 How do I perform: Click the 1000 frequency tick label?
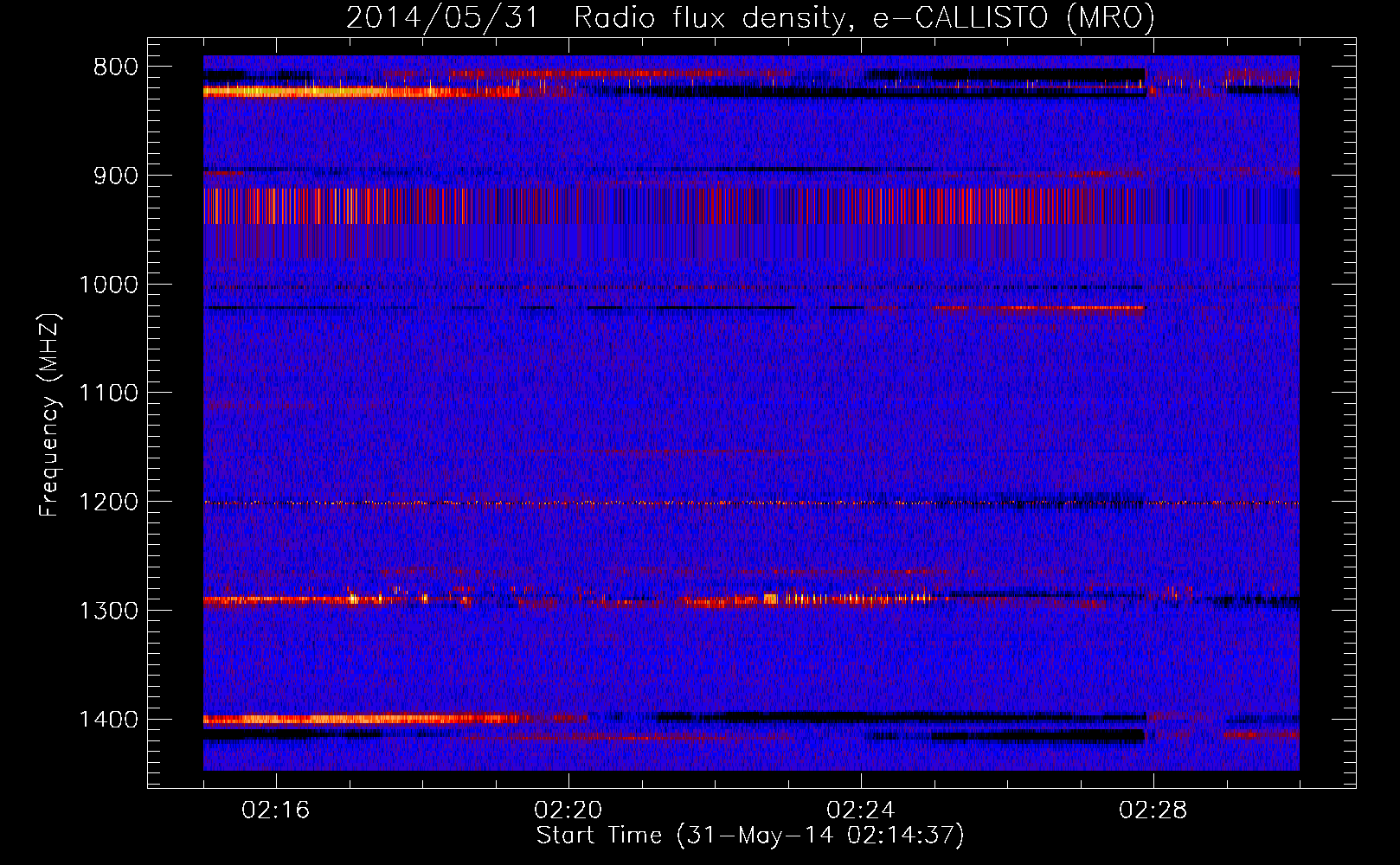(108, 285)
